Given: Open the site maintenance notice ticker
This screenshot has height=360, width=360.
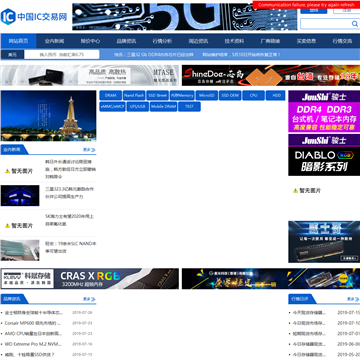Looking at the screenshot, I should pyautogui.click(x=242, y=54).
